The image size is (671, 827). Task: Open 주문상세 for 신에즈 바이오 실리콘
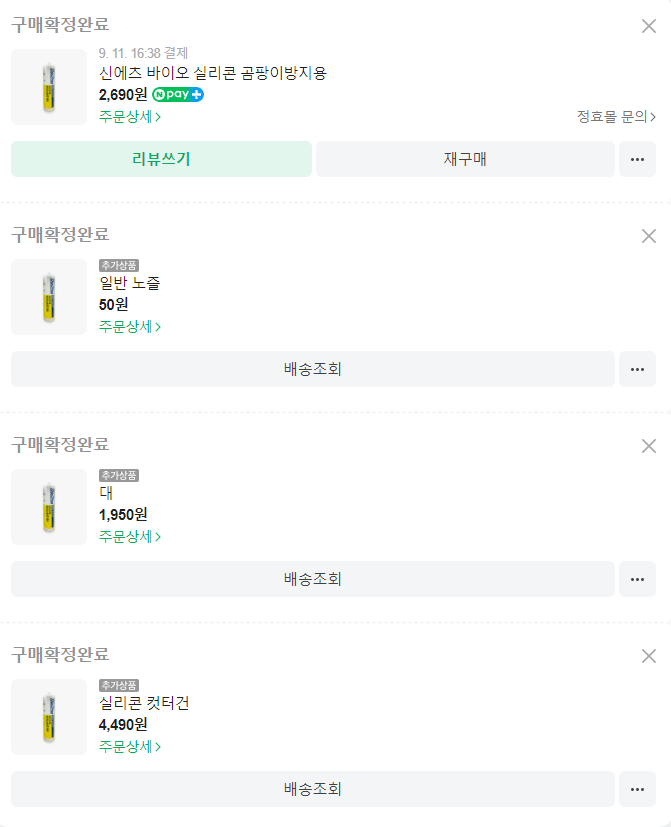coord(130,117)
